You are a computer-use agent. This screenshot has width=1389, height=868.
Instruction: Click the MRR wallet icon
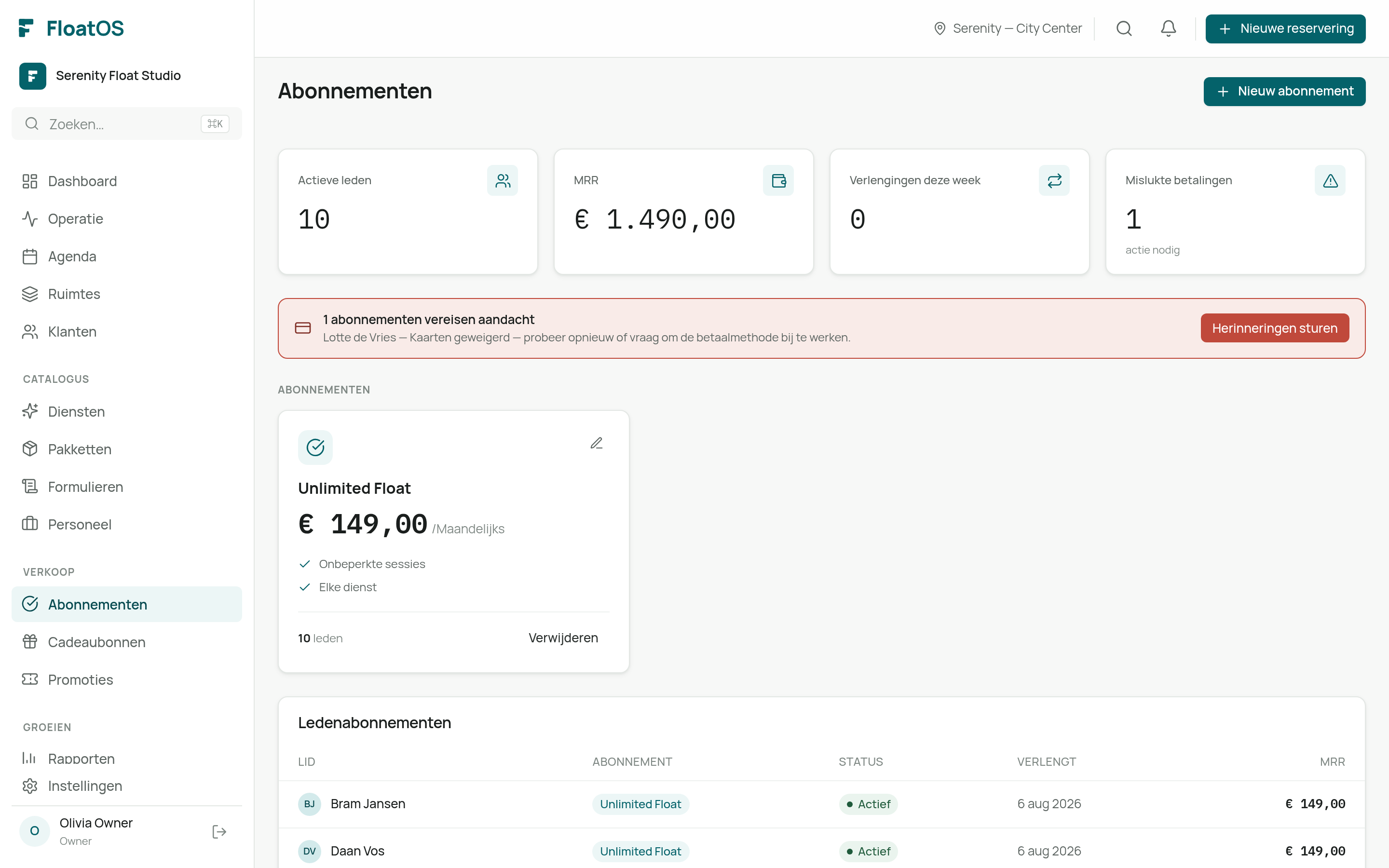click(x=778, y=180)
